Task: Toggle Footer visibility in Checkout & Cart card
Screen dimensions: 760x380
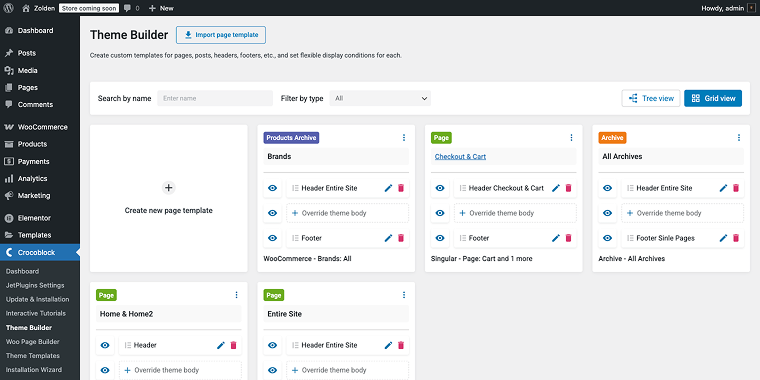Action: tap(440, 238)
